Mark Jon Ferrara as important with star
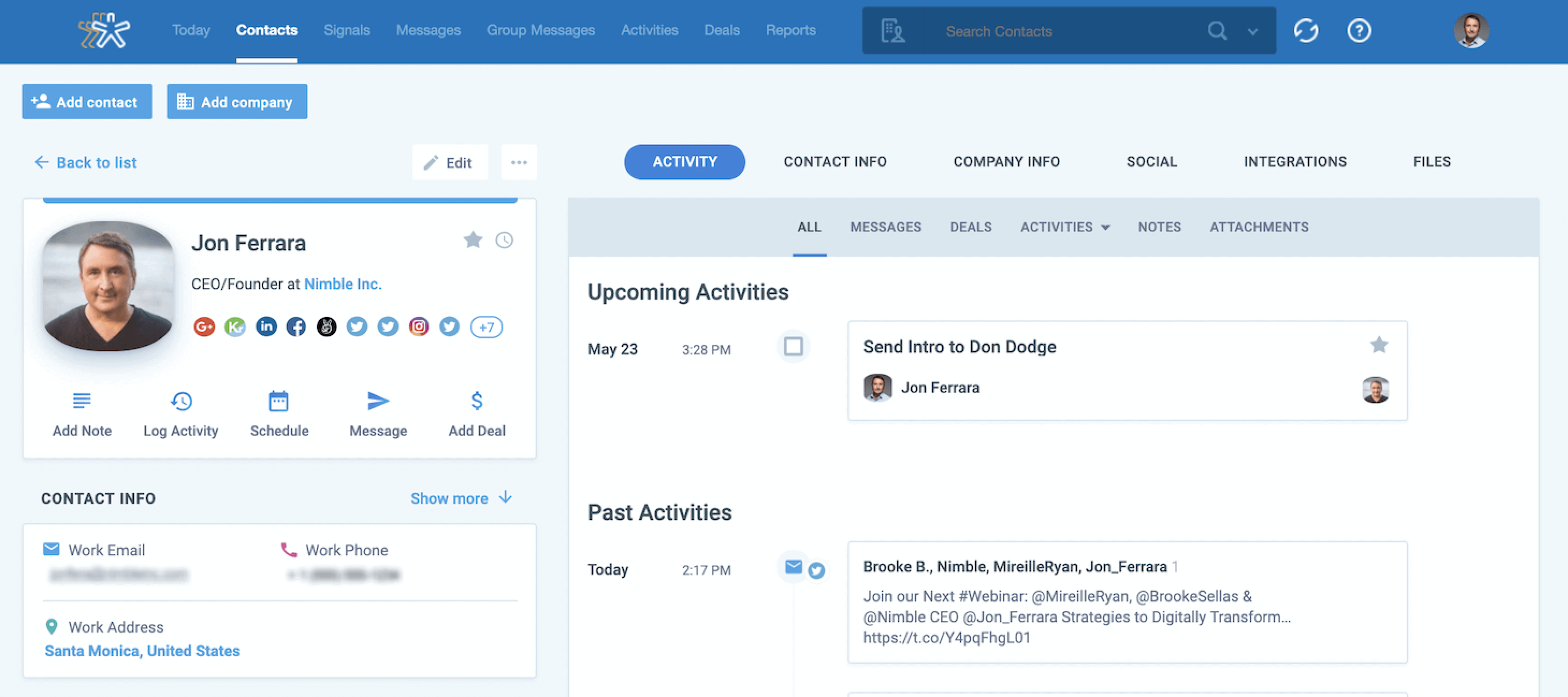 (473, 240)
